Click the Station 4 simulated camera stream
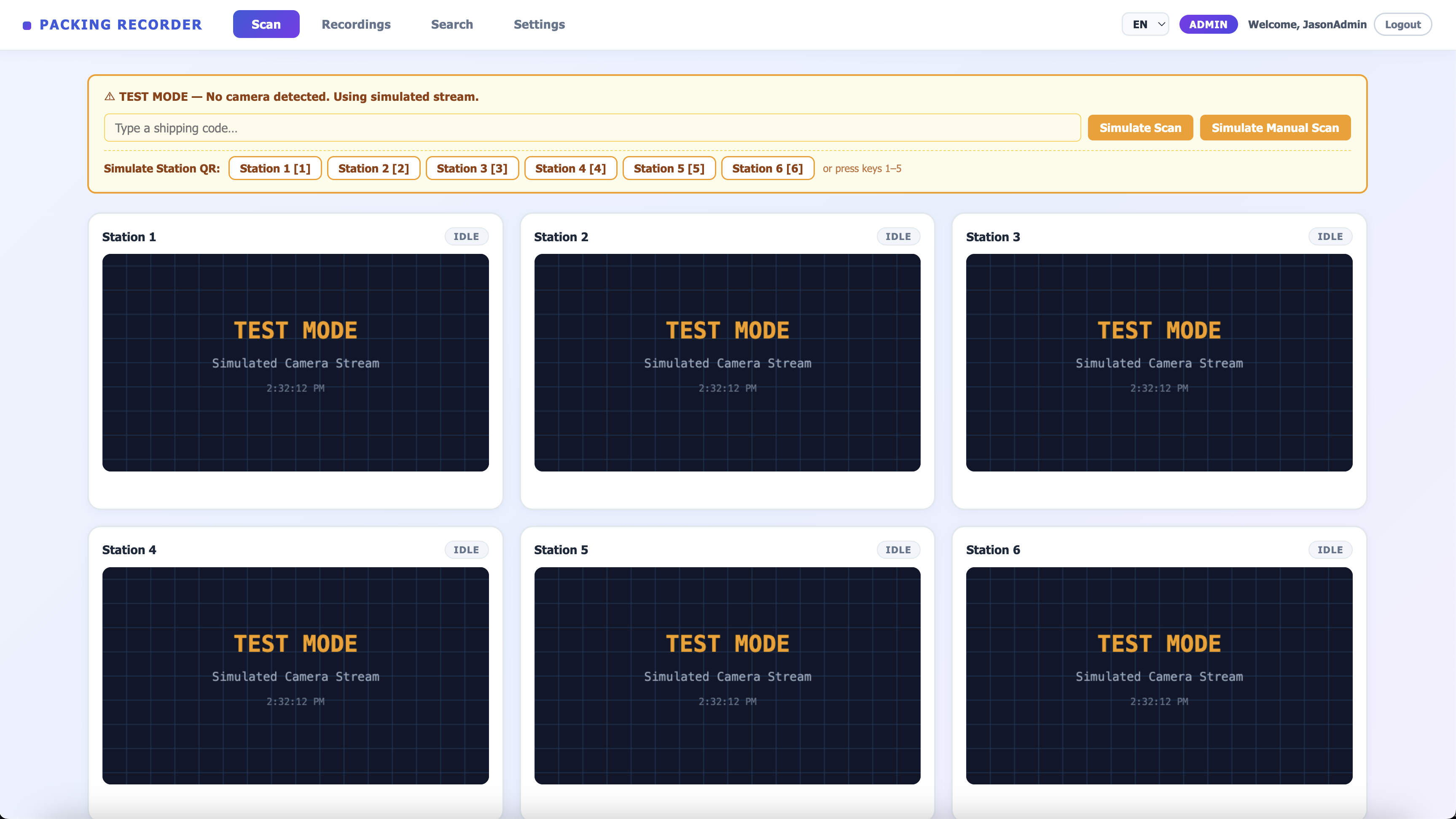Image resolution: width=1456 pixels, height=819 pixels. pyautogui.click(x=295, y=676)
